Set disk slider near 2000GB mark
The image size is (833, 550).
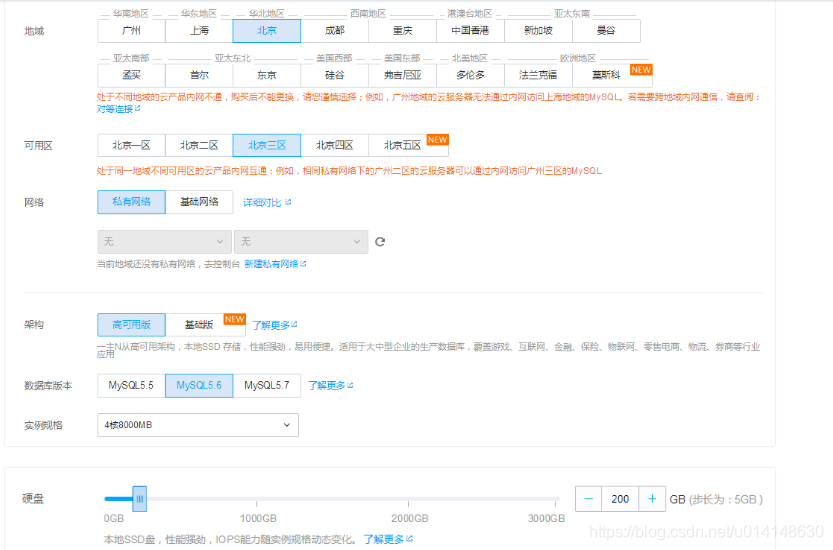pyautogui.click(x=409, y=499)
